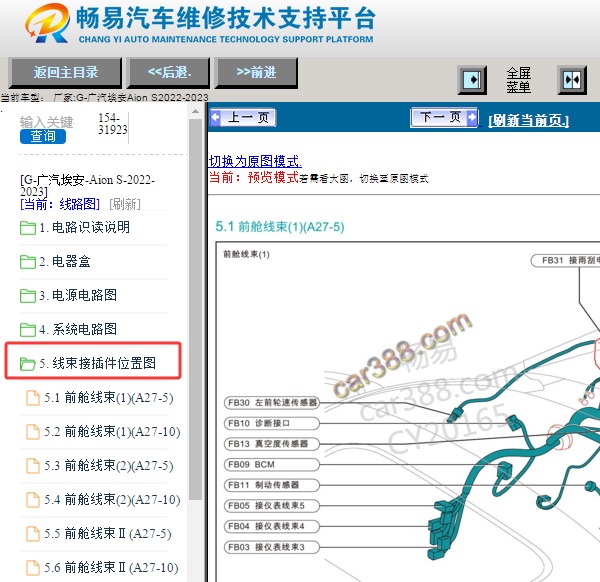
Task: Click the fullscreen right-arrow panel icon
Action: [473, 80]
